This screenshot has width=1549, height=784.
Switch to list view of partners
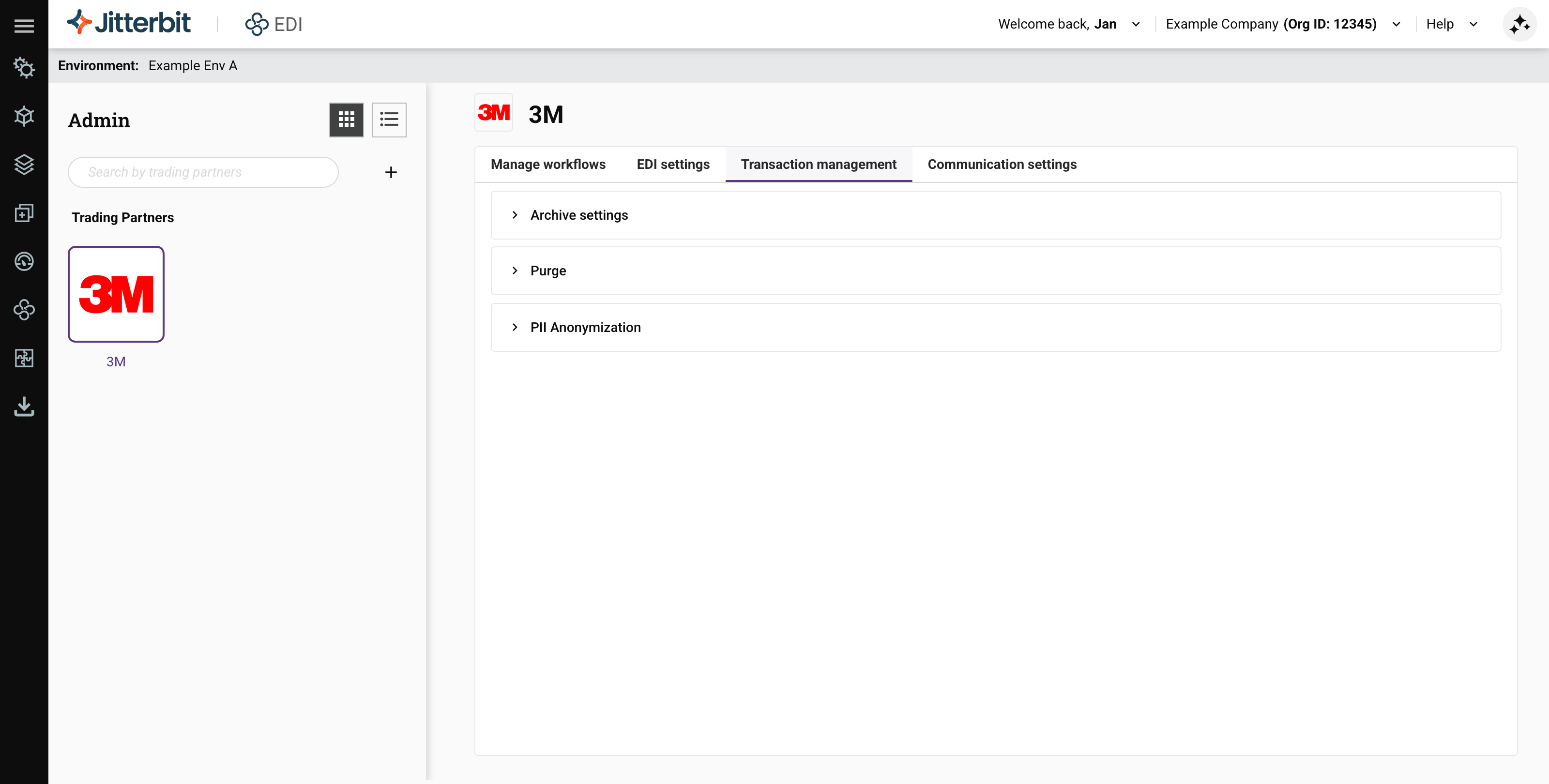pos(389,120)
